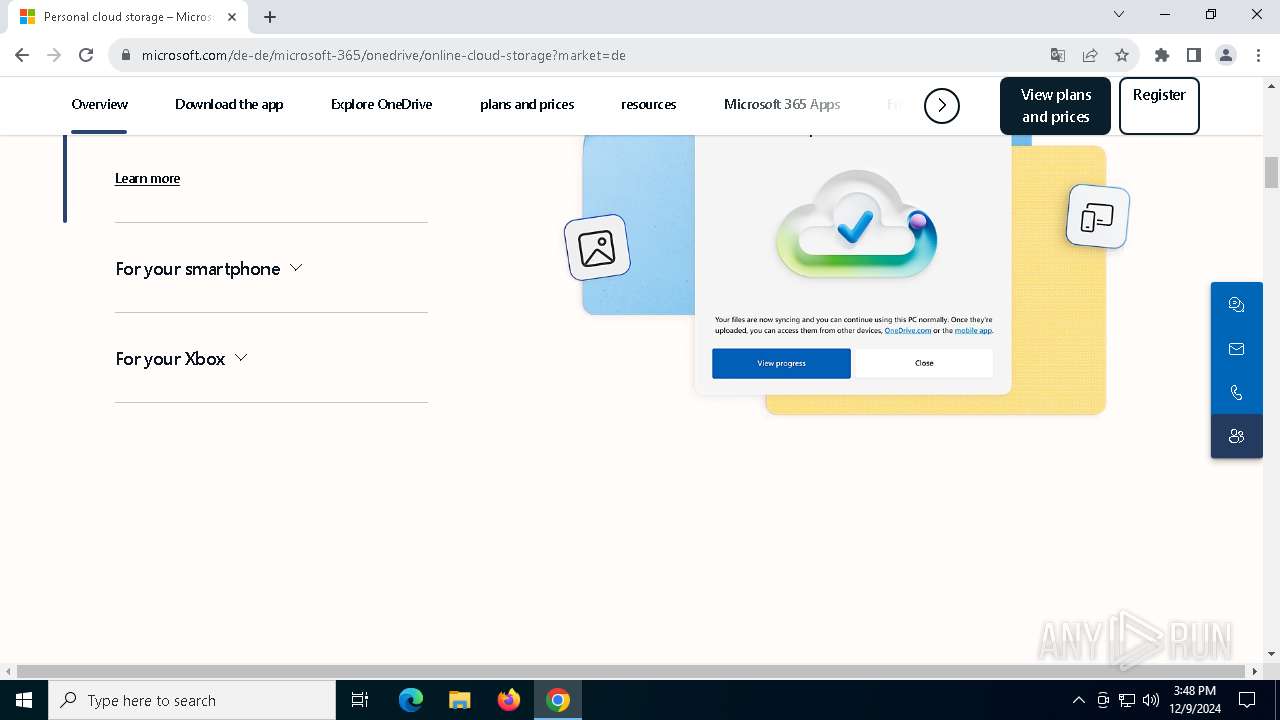Screen dimensions: 1280x720
Task: Close the Personal cloud storage browser tab
Action: coord(232,17)
